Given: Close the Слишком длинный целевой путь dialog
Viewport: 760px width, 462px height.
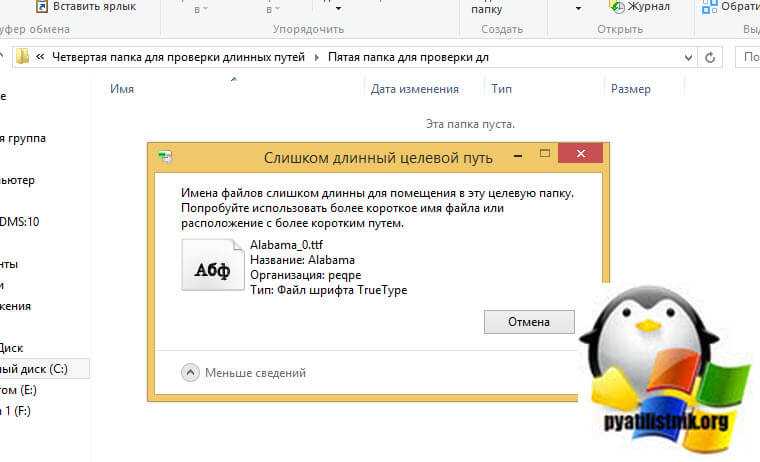Looking at the screenshot, I should pyautogui.click(x=581, y=154).
